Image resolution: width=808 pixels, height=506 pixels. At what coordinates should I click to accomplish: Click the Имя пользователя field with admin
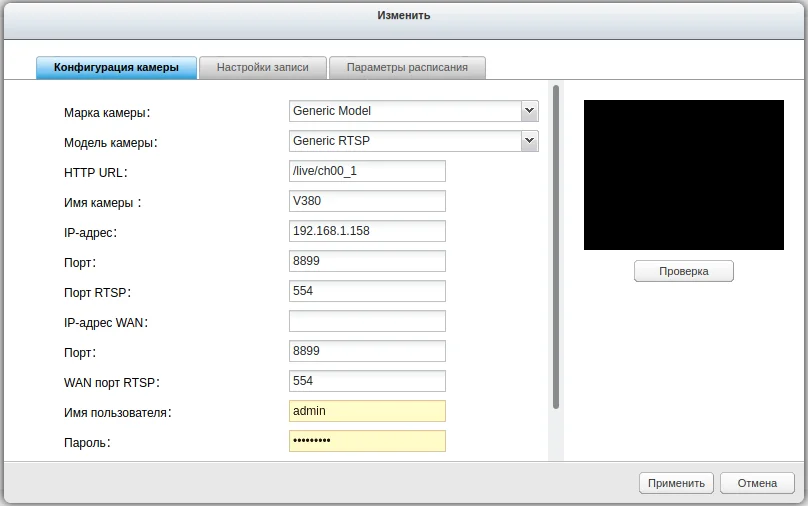(367, 411)
